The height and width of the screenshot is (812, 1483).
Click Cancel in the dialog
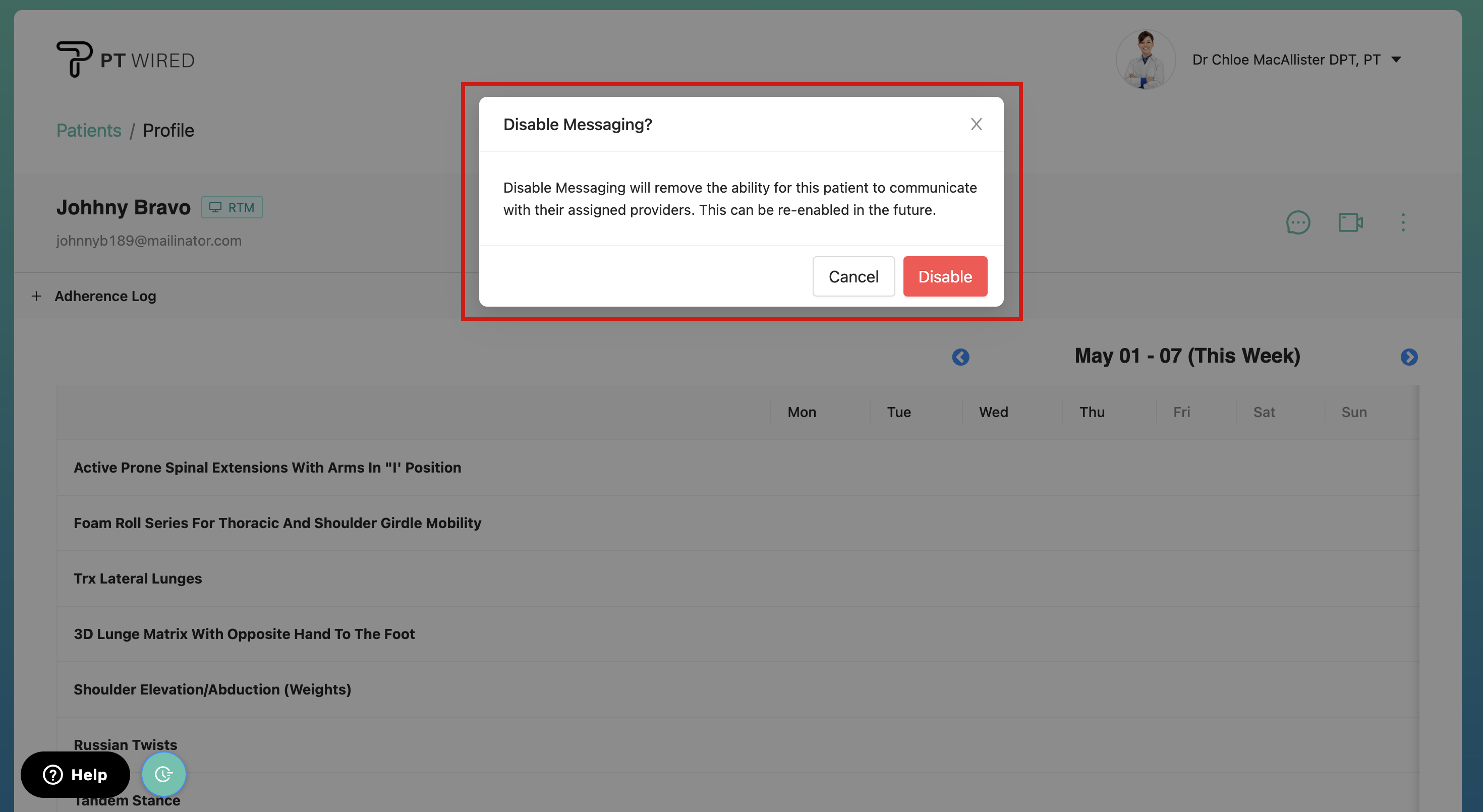pyautogui.click(x=853, y=277)
